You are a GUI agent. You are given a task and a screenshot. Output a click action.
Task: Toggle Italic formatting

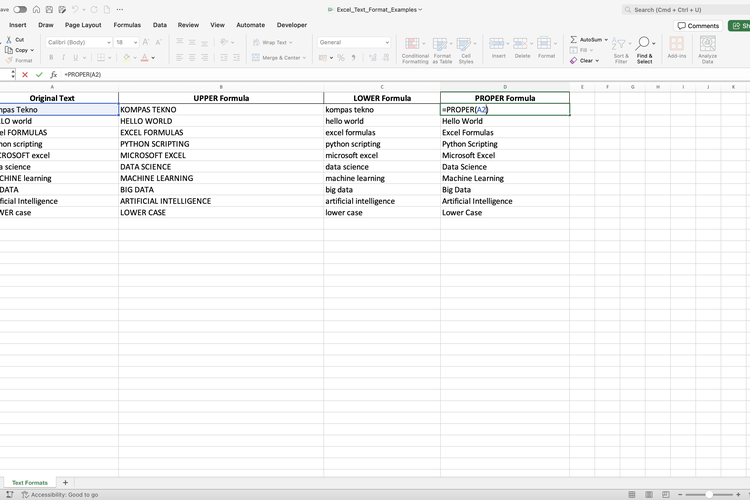point(63,58)
